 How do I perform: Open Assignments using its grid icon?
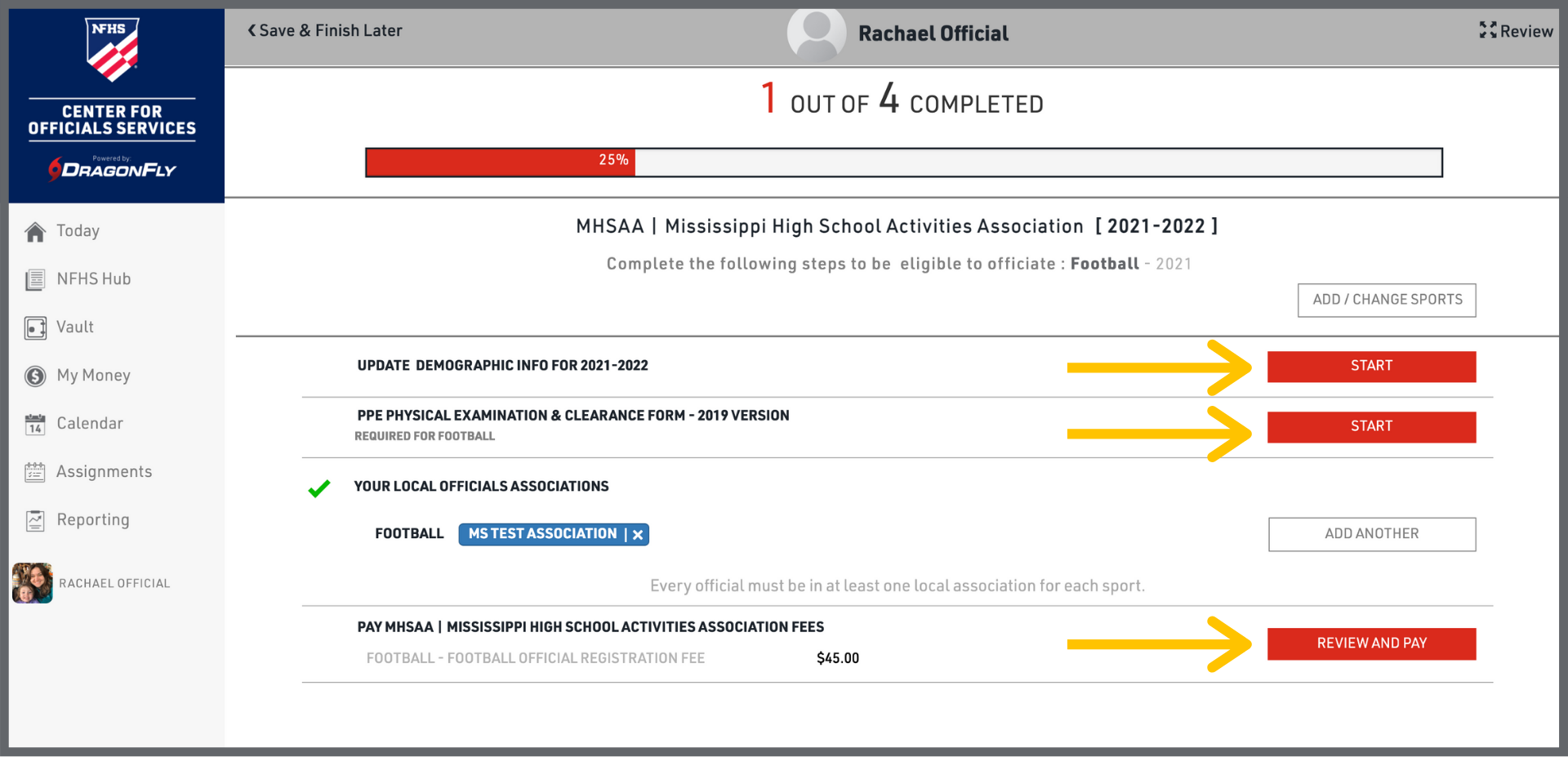[x=35, y=473]
